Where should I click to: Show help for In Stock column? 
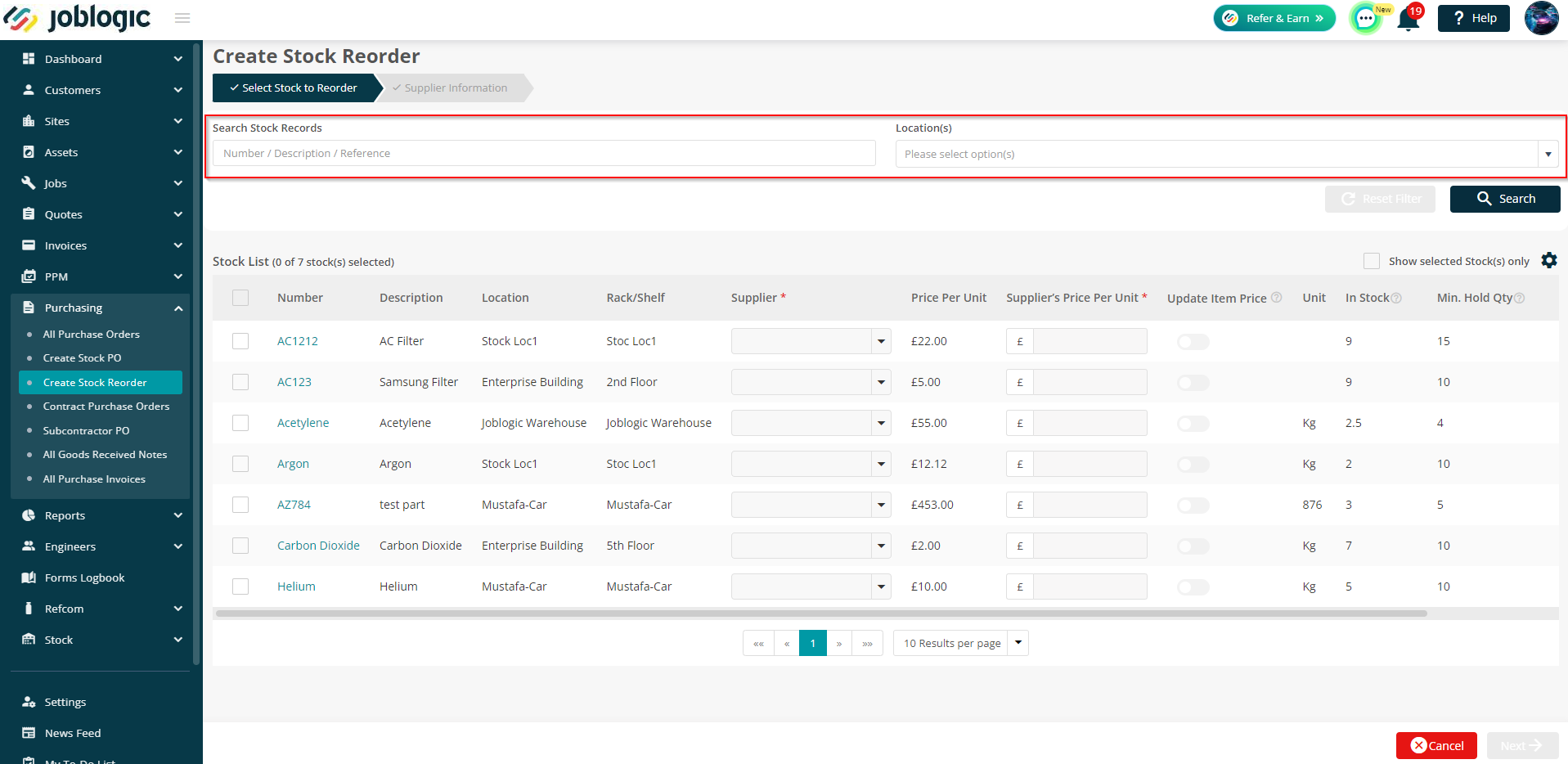[x=1396, y=298]
